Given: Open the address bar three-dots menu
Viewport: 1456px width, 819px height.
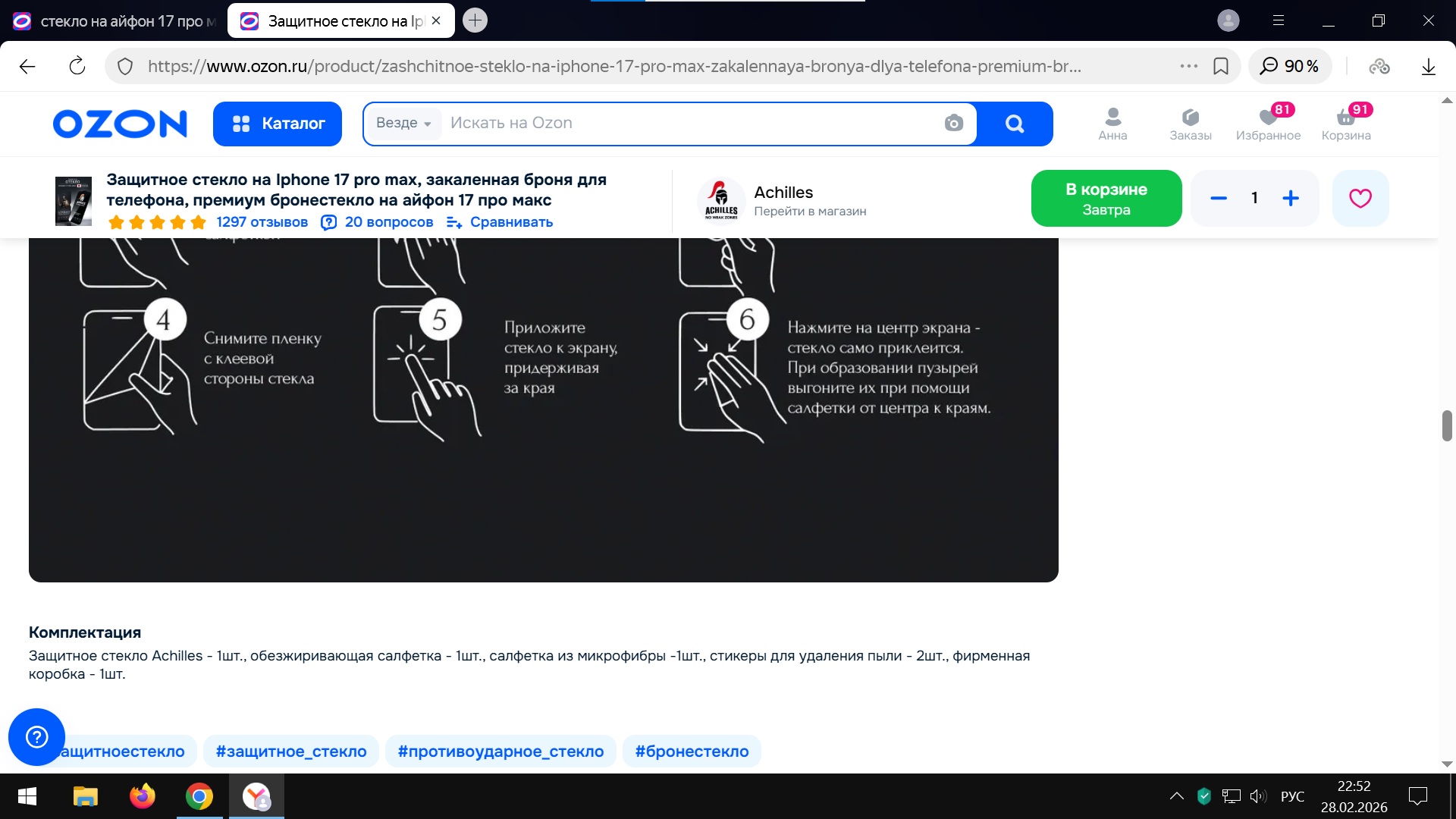Looking at the screenshot, I should pyautogui.click(x=1188, y=66).
